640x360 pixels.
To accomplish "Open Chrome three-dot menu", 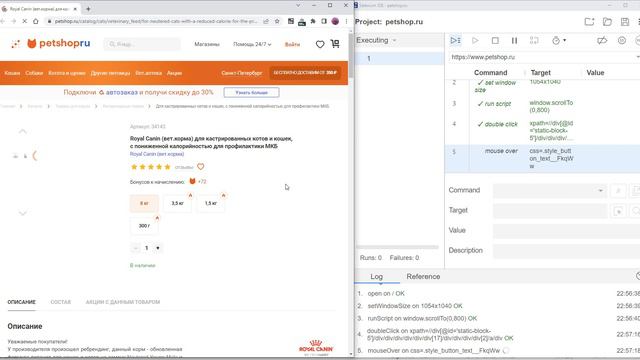I will [x=347, y=21].
